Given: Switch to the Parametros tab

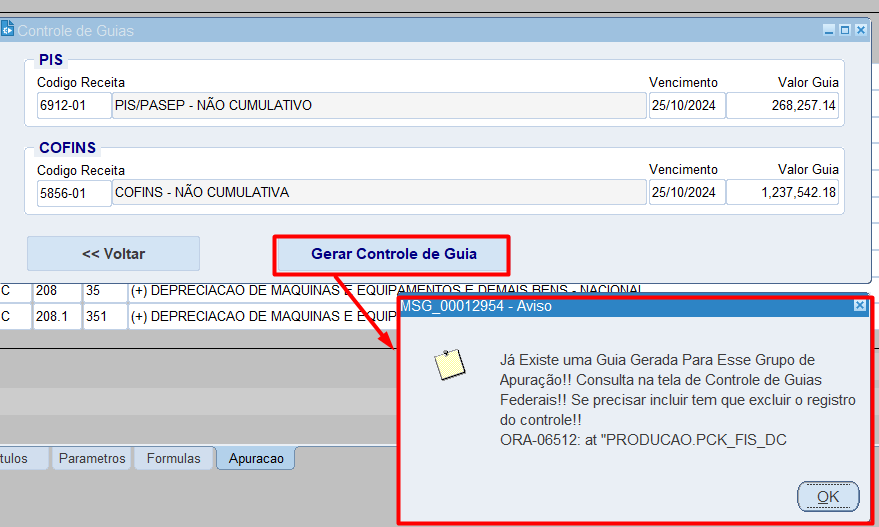Looking at the screenshot, I should (92, 458).
